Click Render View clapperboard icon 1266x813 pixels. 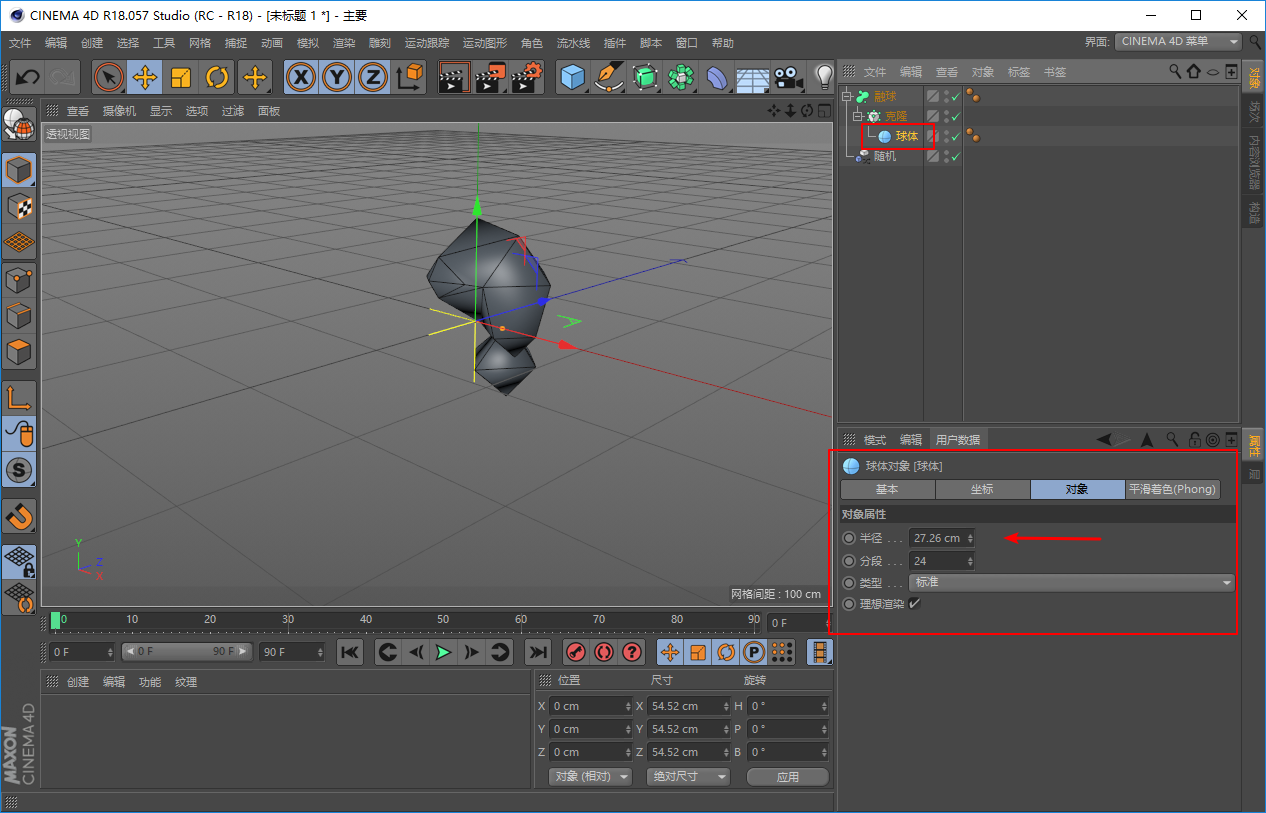[454, 77]
